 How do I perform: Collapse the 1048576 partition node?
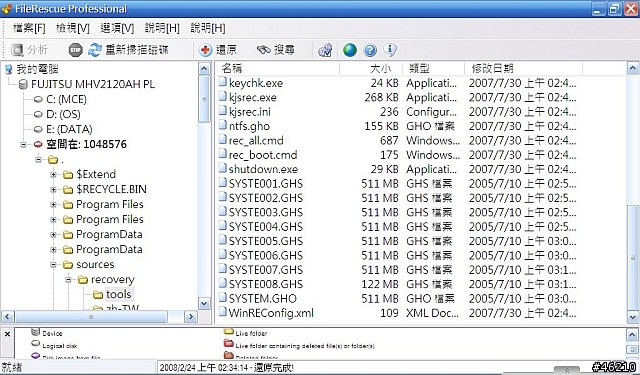[23, 144]
